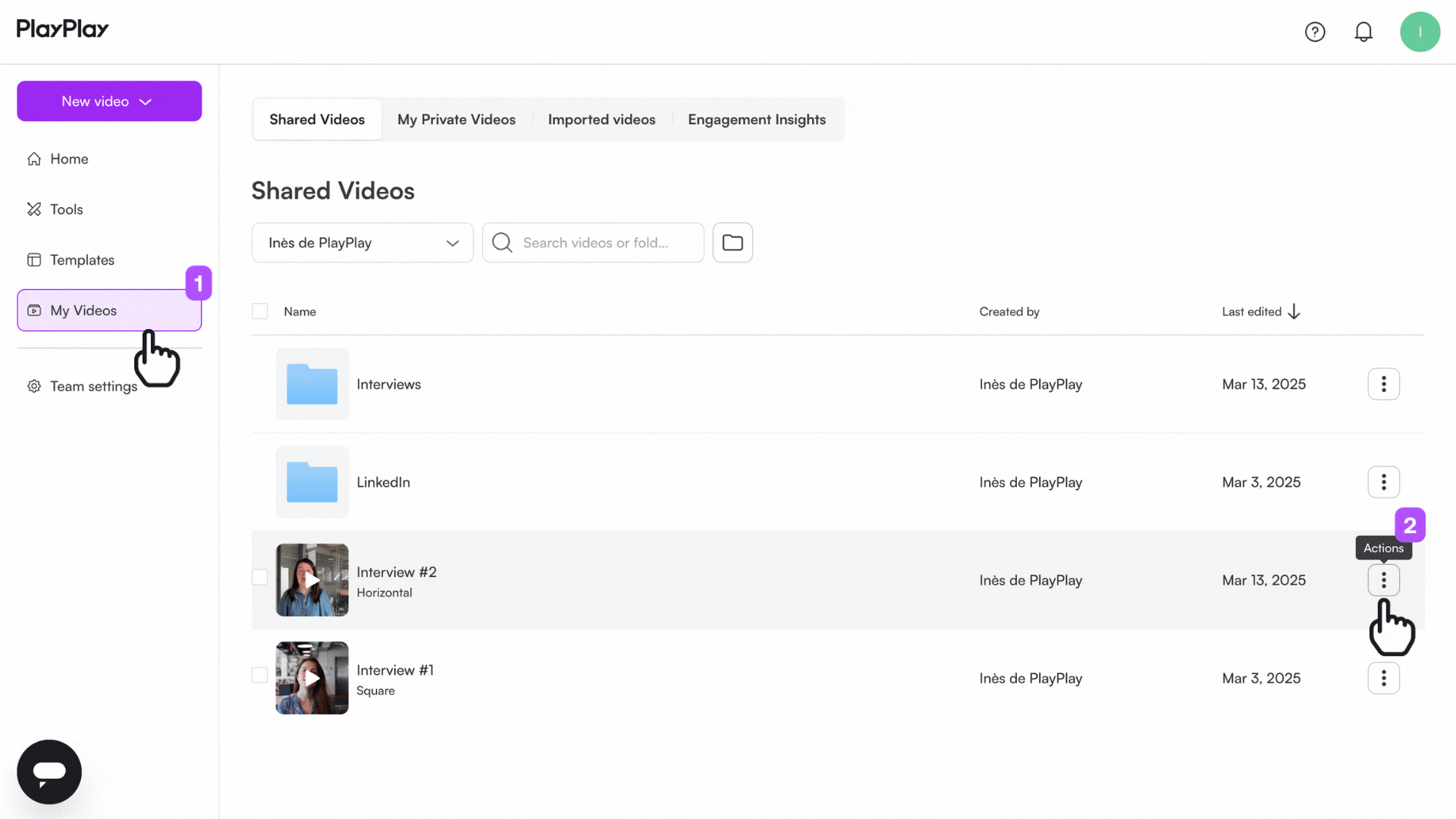Open the Inès de PlayPlay filter dropdown
Screen dimensions: 1456x819
pyautogui.click(x=362, y=243)
